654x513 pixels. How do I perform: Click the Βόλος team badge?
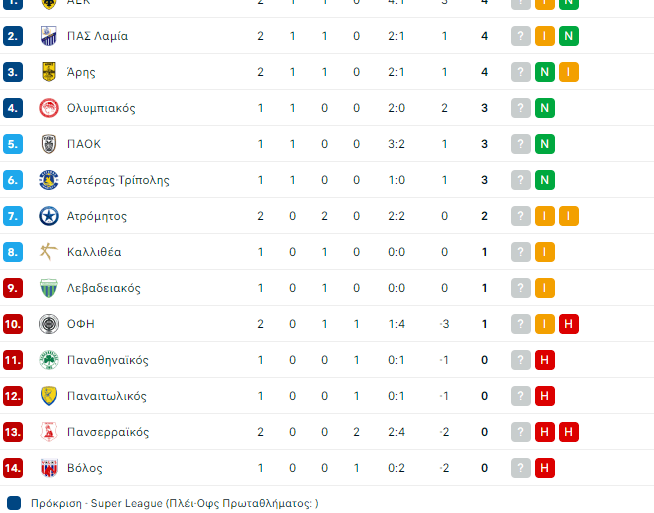[x=48, y=468]
